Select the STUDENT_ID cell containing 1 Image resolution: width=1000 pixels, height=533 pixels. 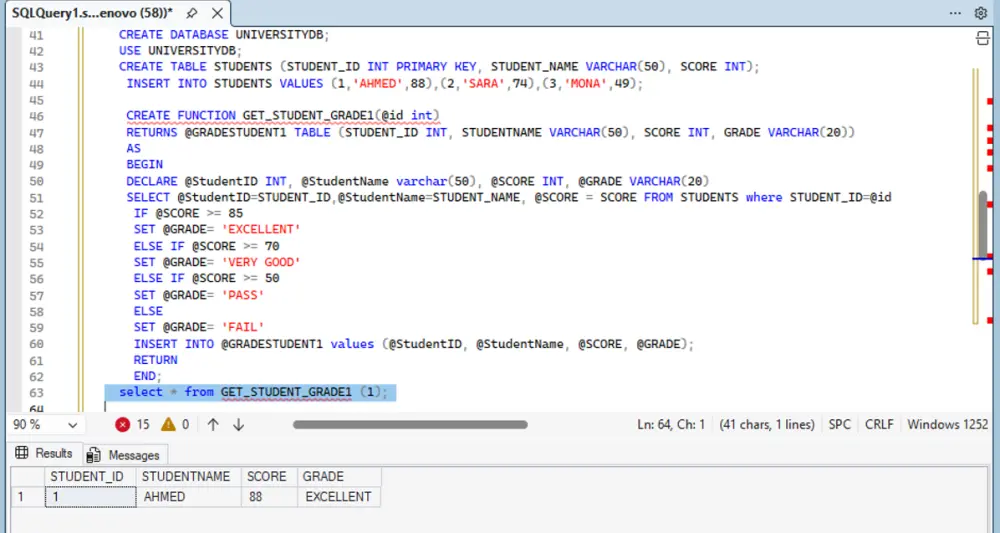point(90,497)
